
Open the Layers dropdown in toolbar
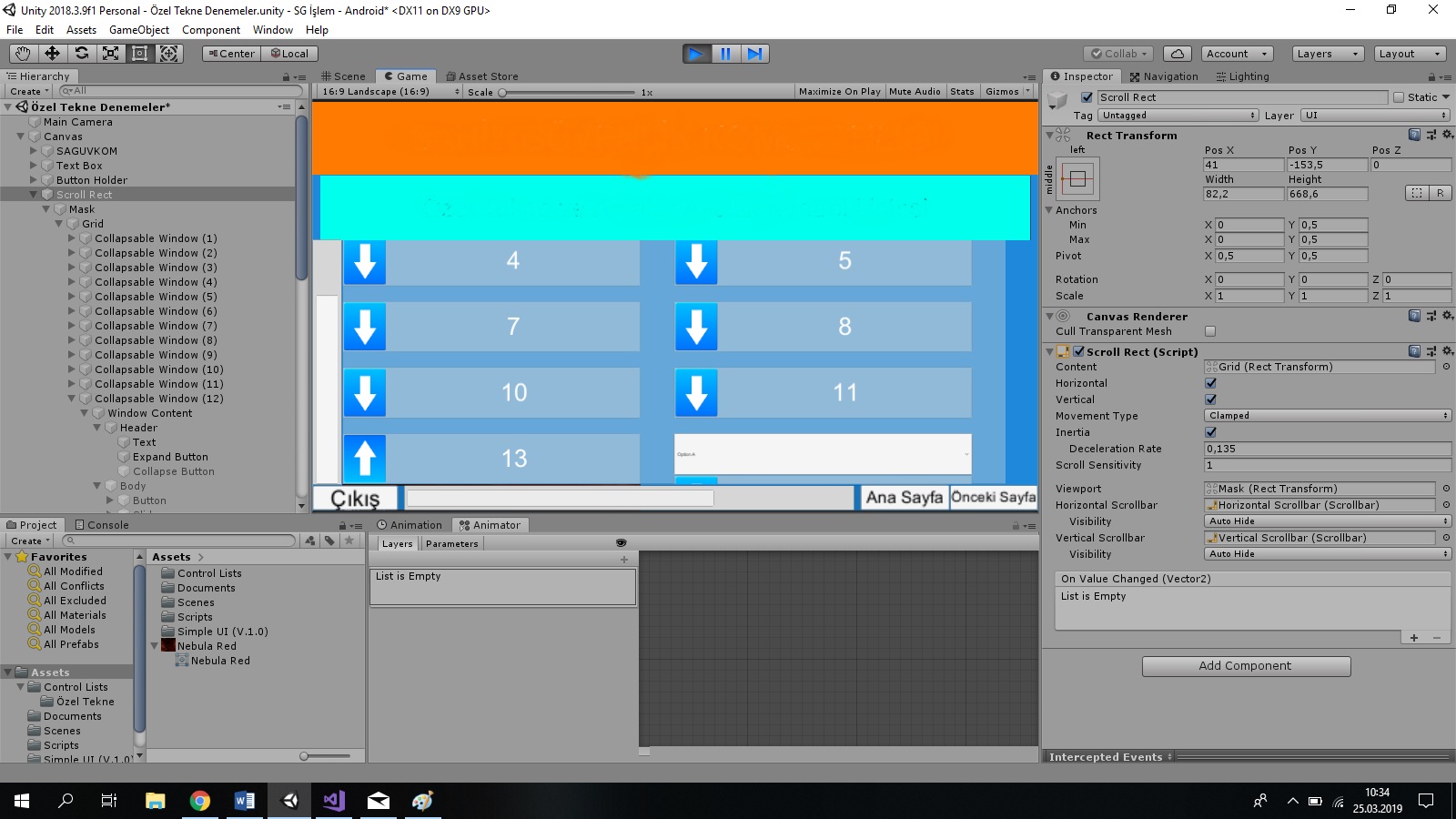tap(1327, 54)
